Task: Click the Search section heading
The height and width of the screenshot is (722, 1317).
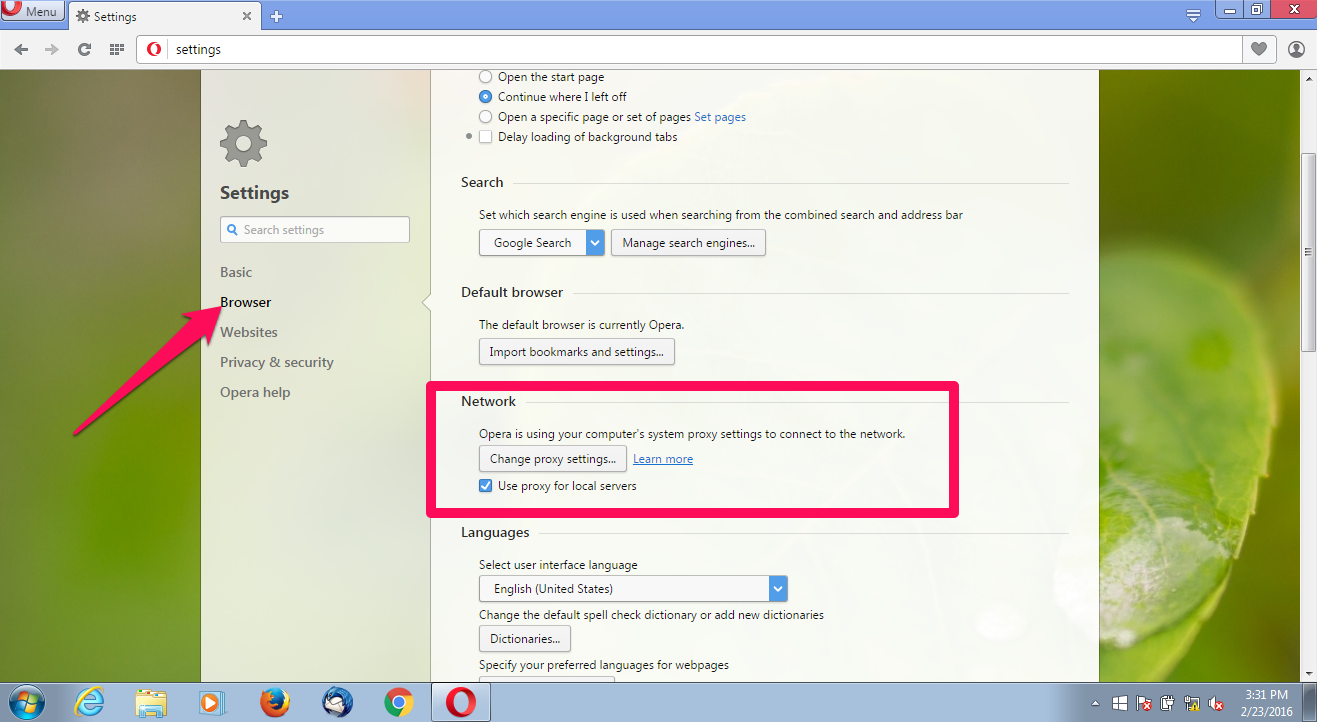Action: coord(482,182)
